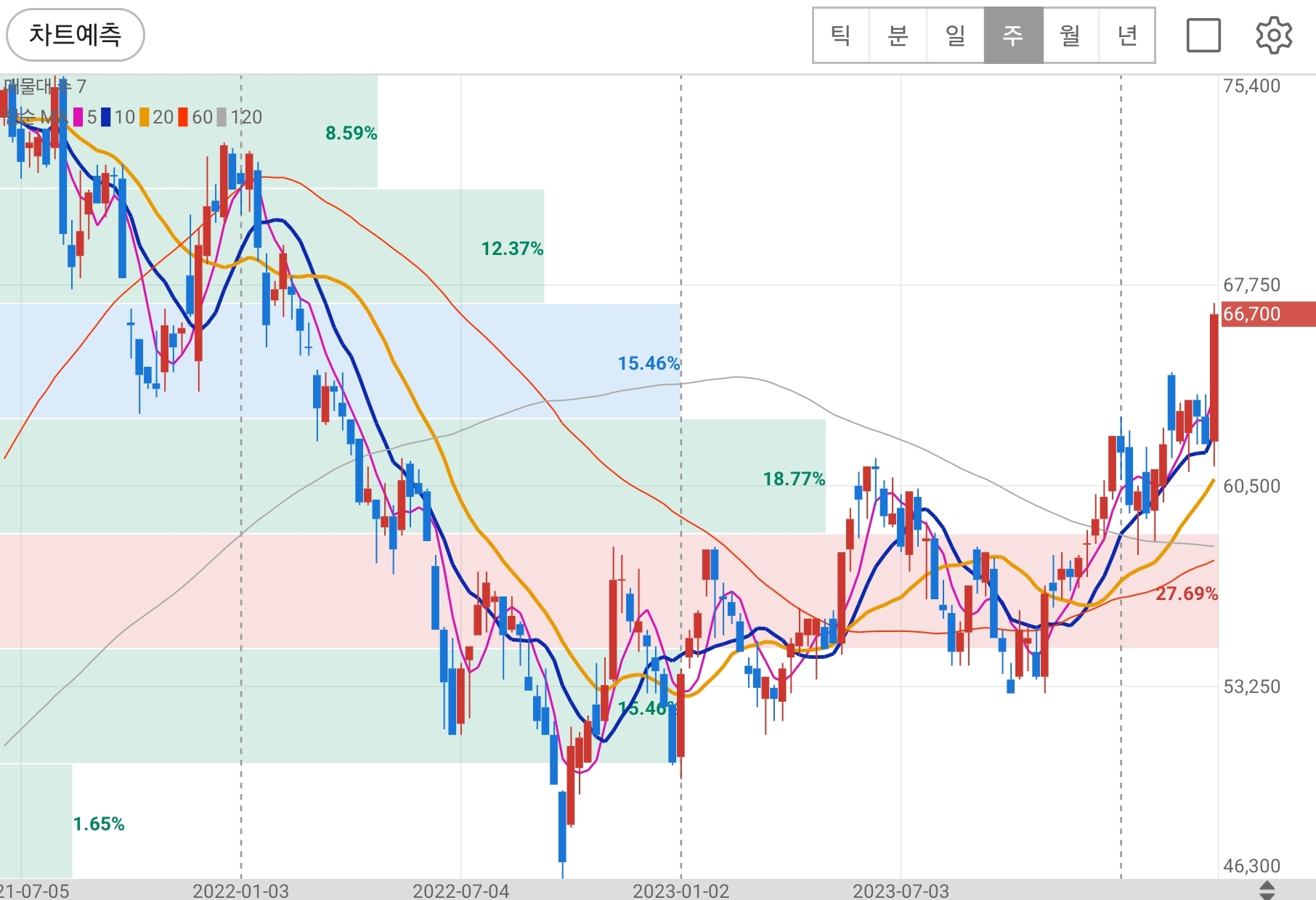Click the 60,500 price axis label
Image resolution: width=1316 pixels, height=900 pixels.
1251,486
